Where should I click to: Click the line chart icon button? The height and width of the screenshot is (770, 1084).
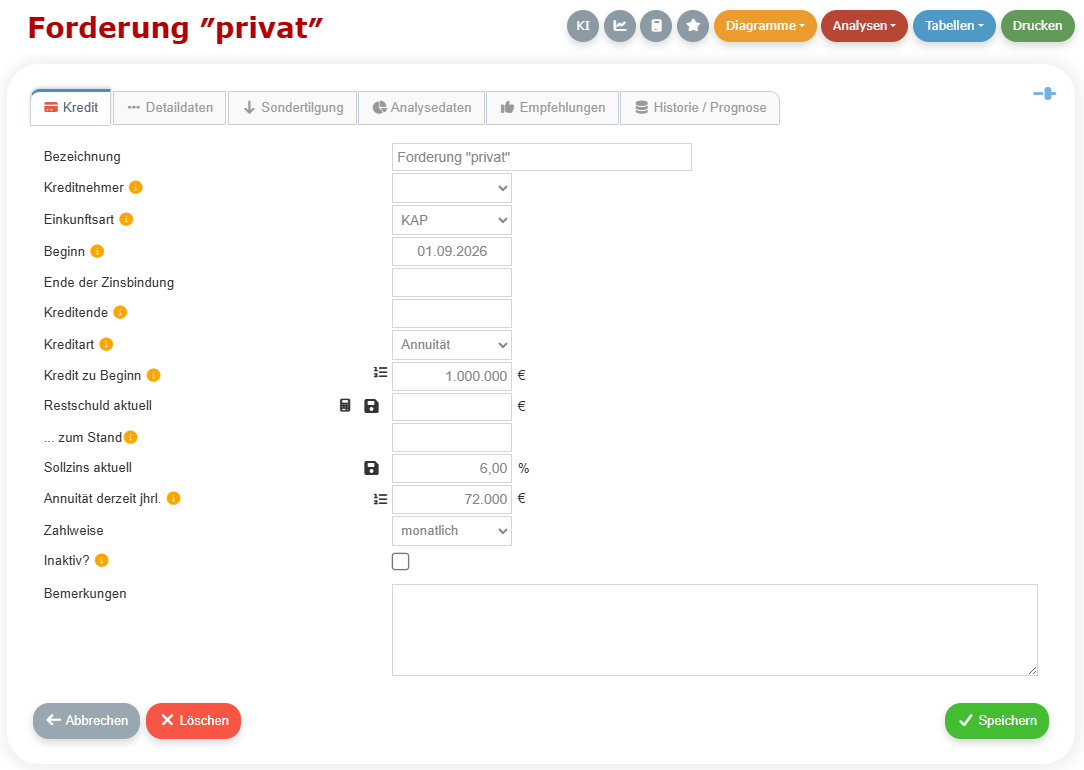619,26
